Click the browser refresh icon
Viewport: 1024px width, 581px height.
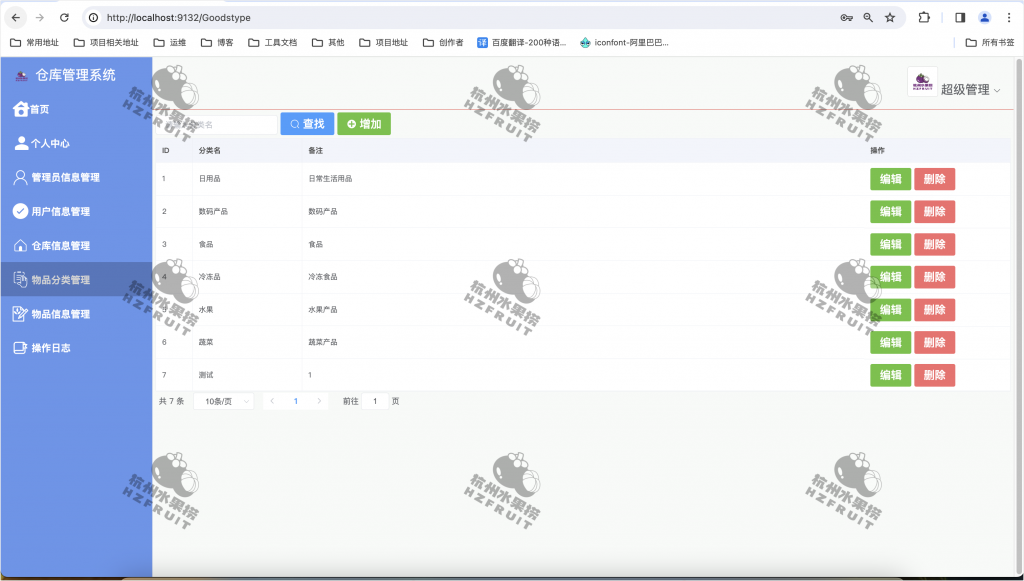pos(64,17)
